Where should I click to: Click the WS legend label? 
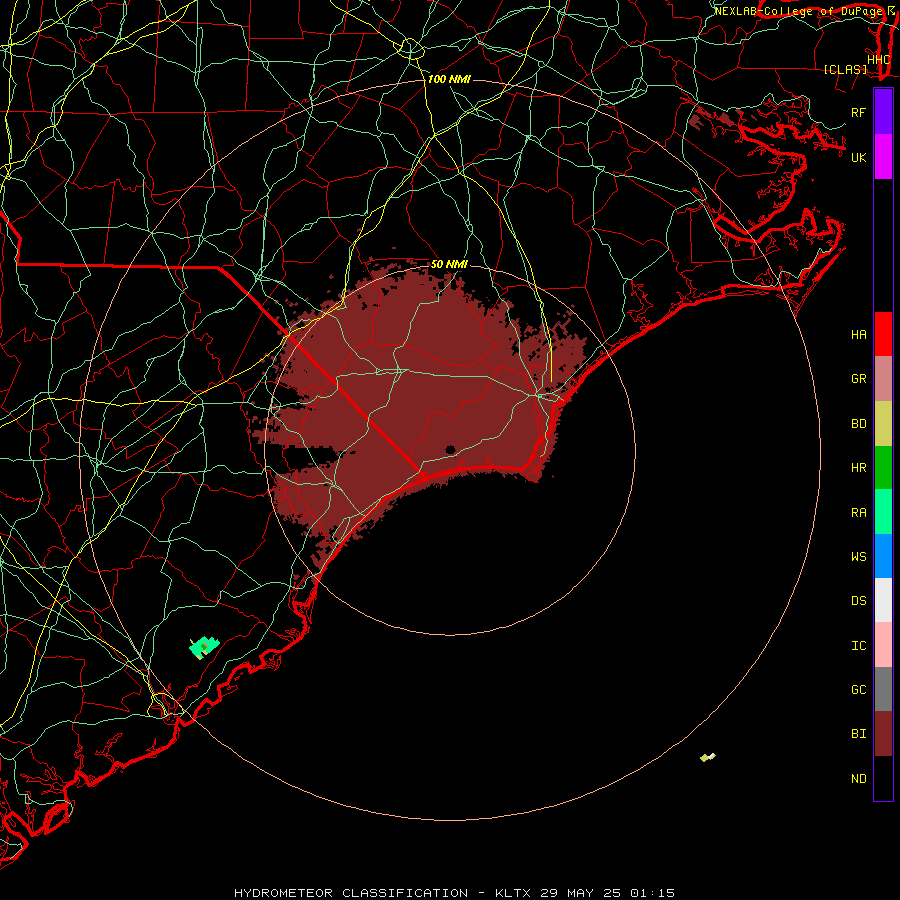coord(859,557)
